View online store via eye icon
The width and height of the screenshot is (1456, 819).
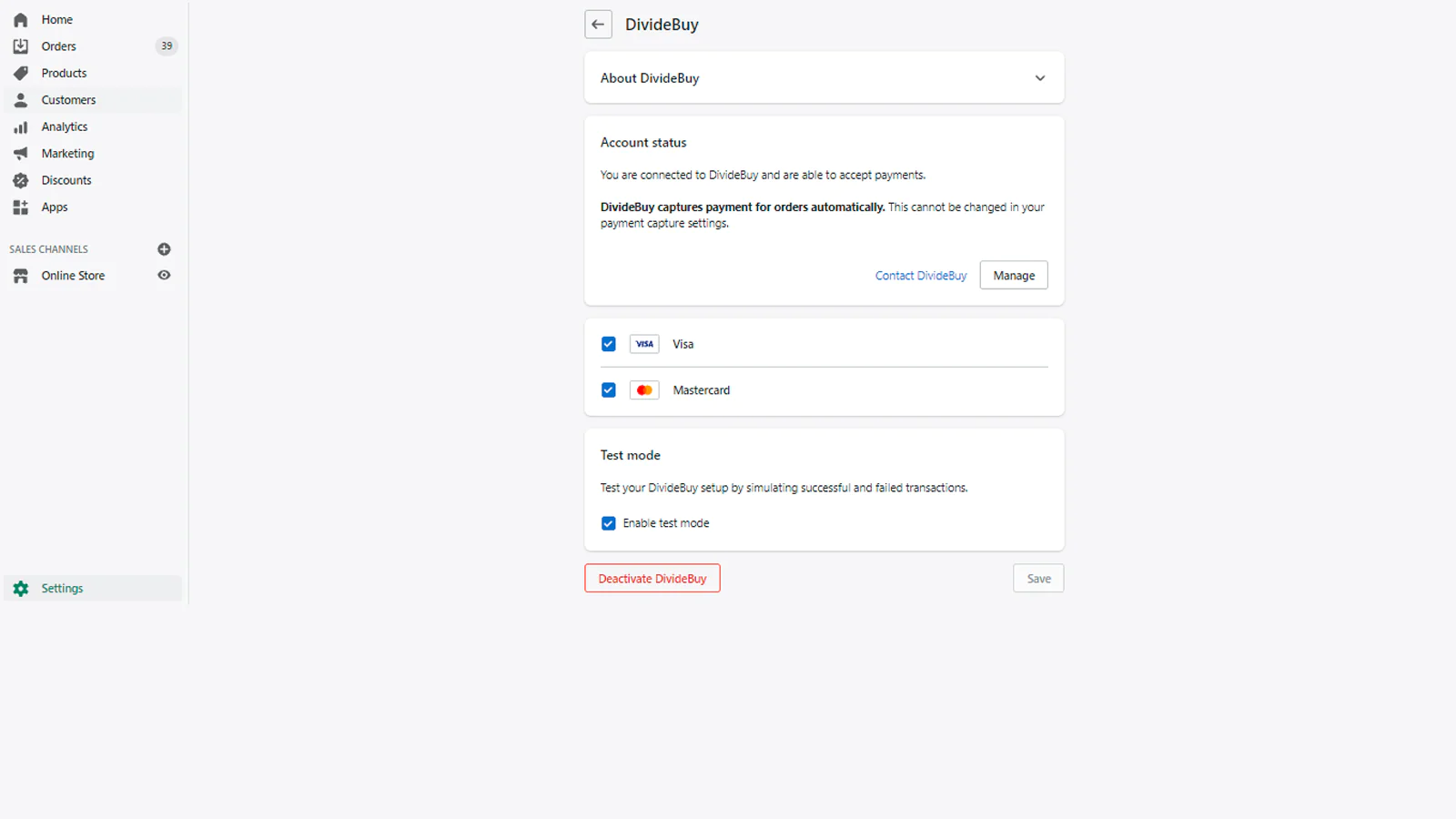pos(164,275)
